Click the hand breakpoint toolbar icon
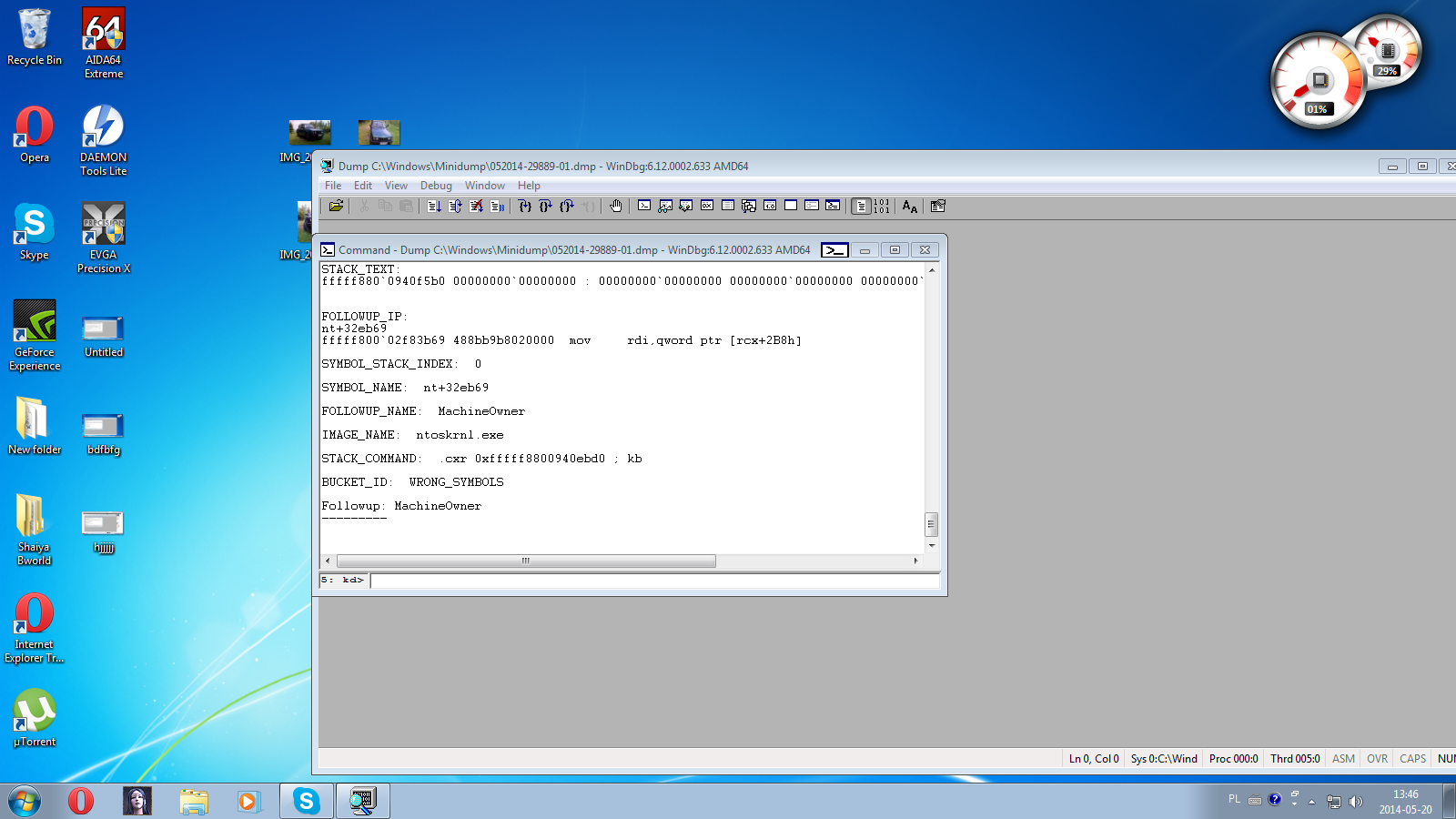Image resolution: width=1456 pixels, height=819 pixels. [x=616, y=207]
